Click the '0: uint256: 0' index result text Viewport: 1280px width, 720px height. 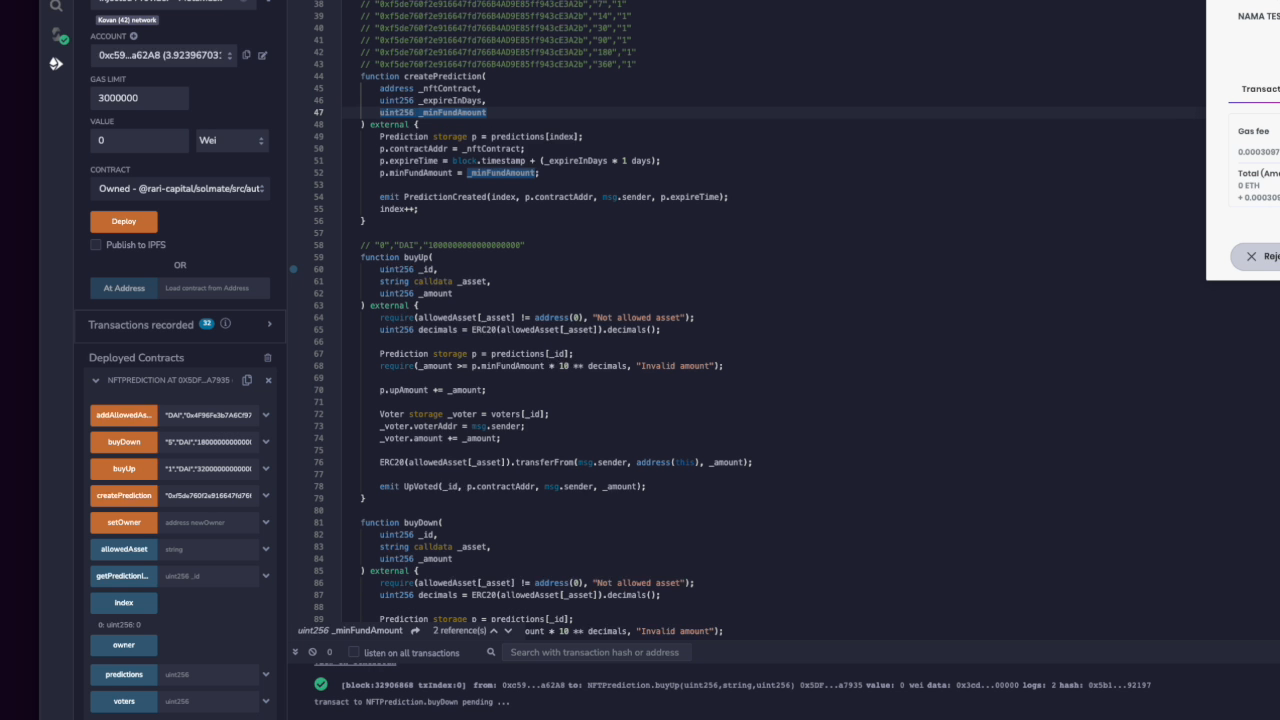tap(119, 624)
